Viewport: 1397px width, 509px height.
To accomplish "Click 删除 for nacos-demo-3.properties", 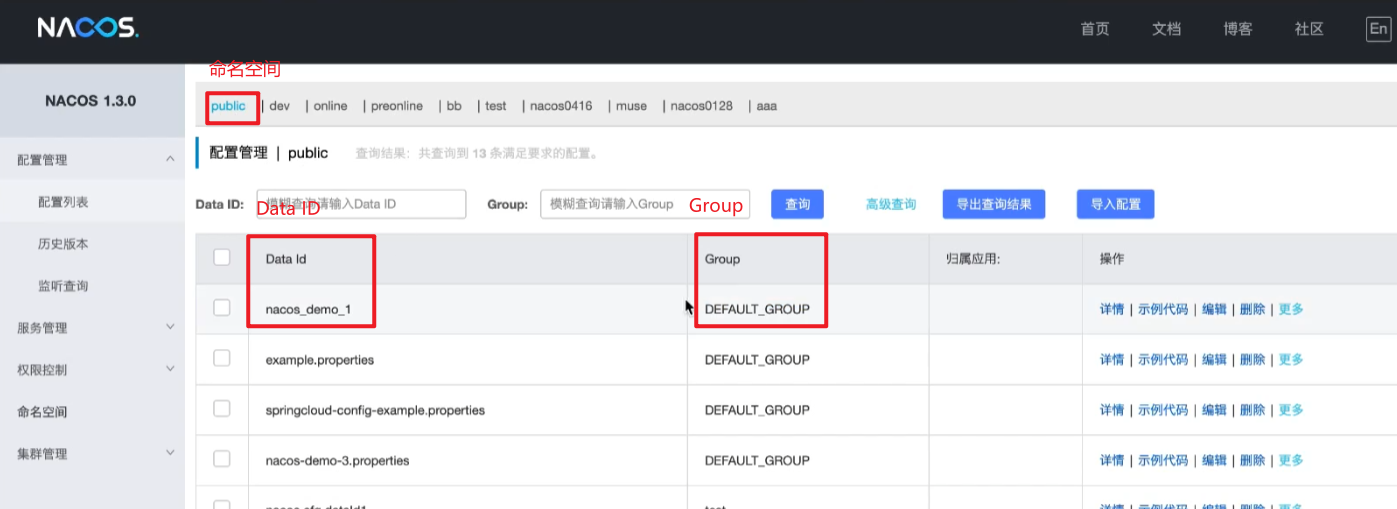I will coord(1252,460).
